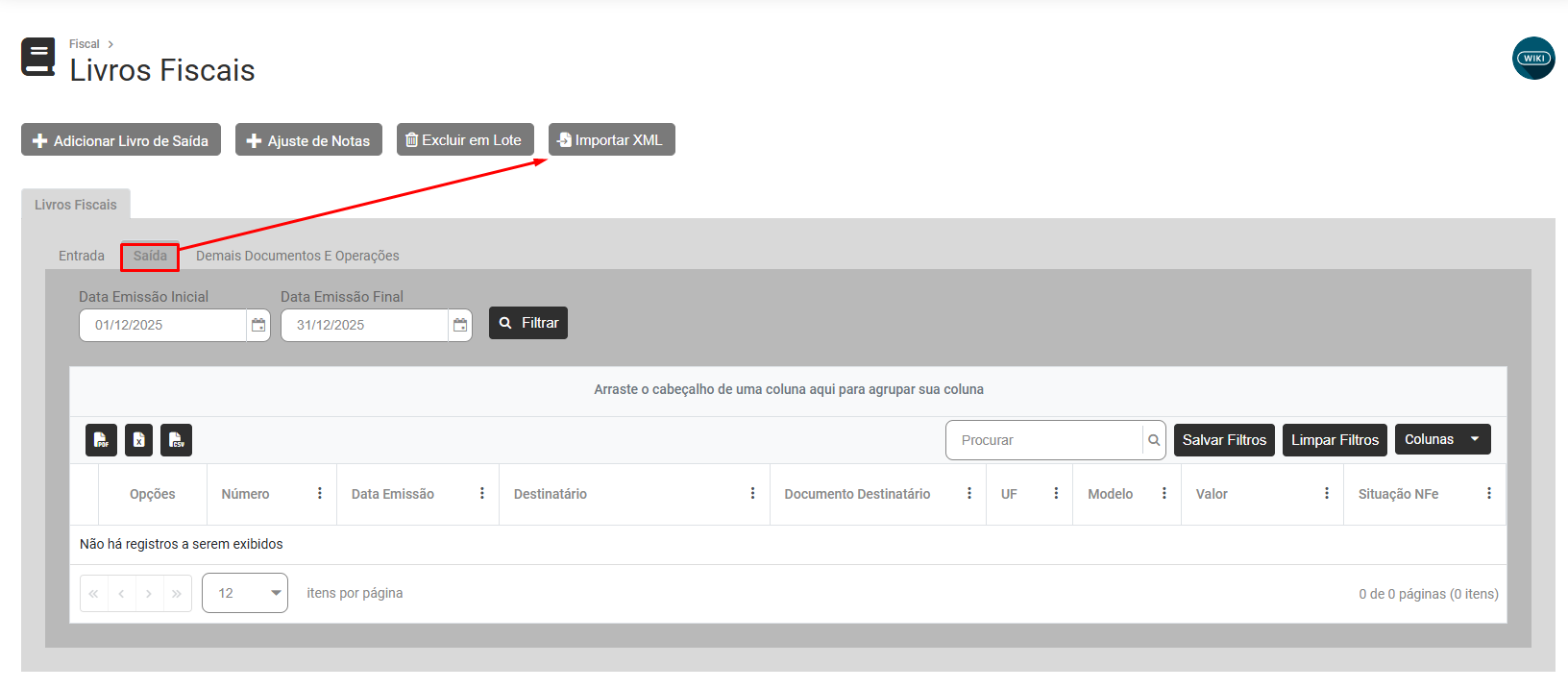The image size is (1568, 689).
Task: Click the search magnifier in Procurar box
Action: (x=1154, y=440)
